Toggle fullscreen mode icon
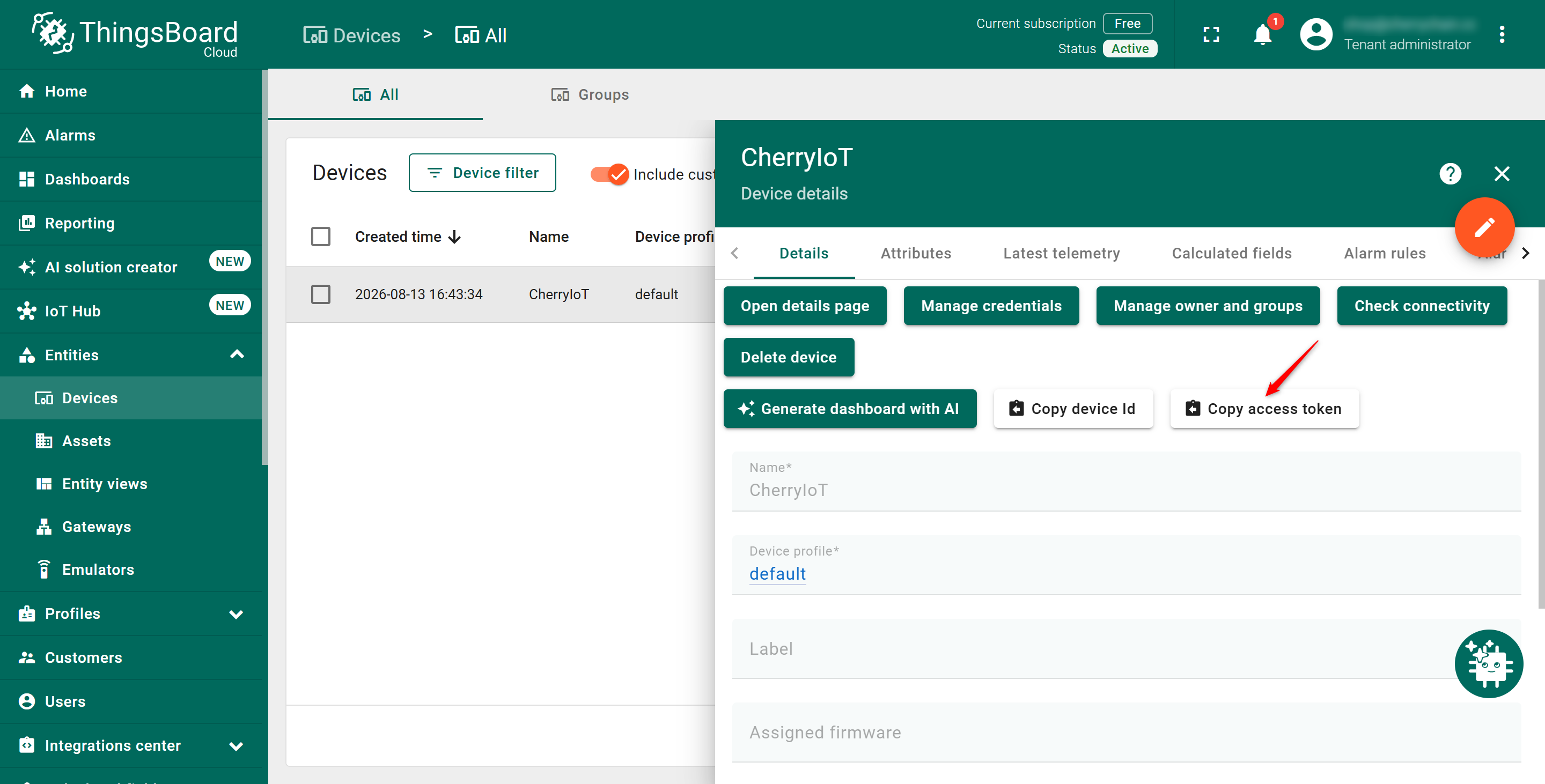This screenshot has height=784, width=1545. 1211,34
